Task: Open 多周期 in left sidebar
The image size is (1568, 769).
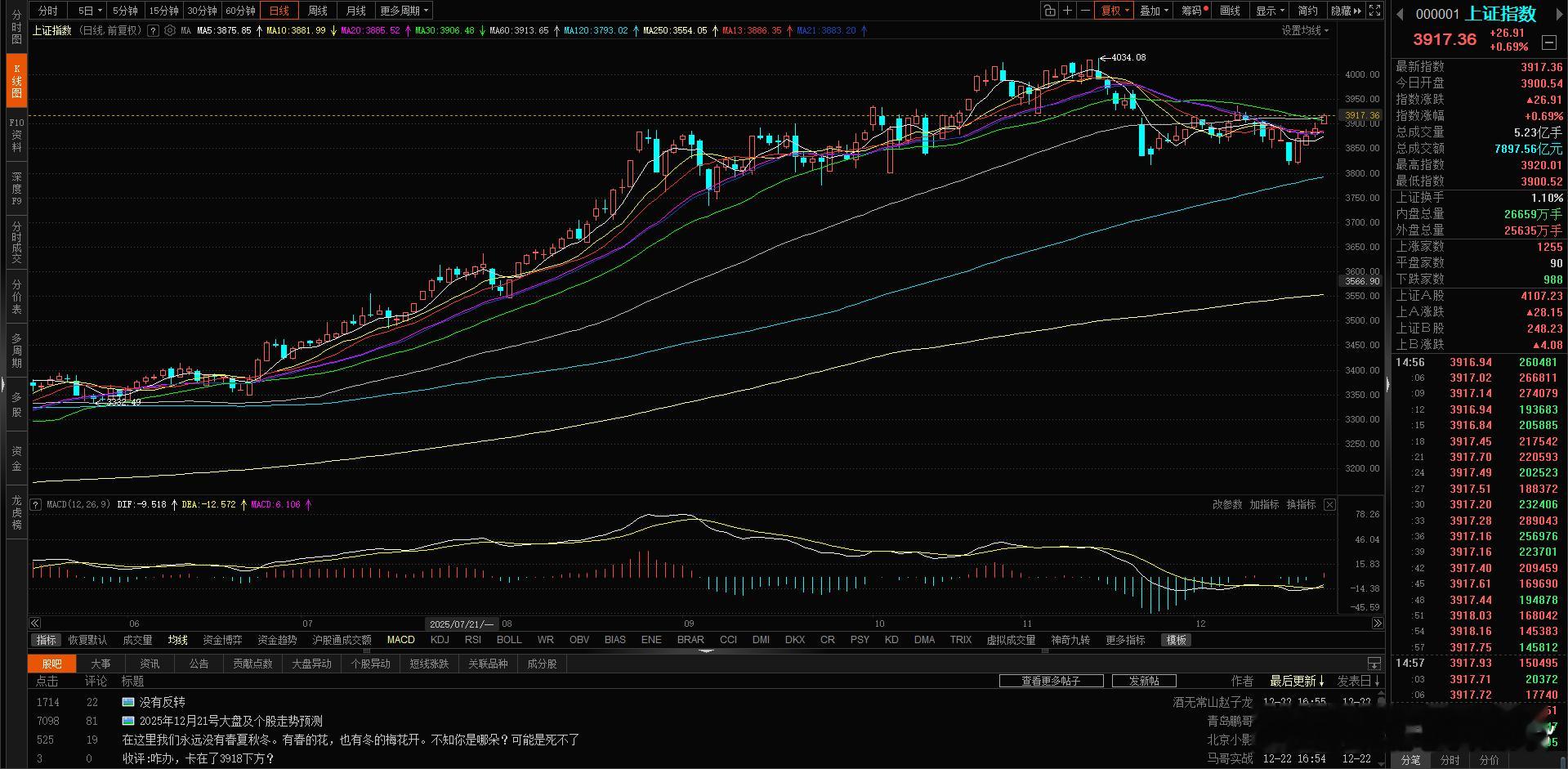Action: coord(16,350)
